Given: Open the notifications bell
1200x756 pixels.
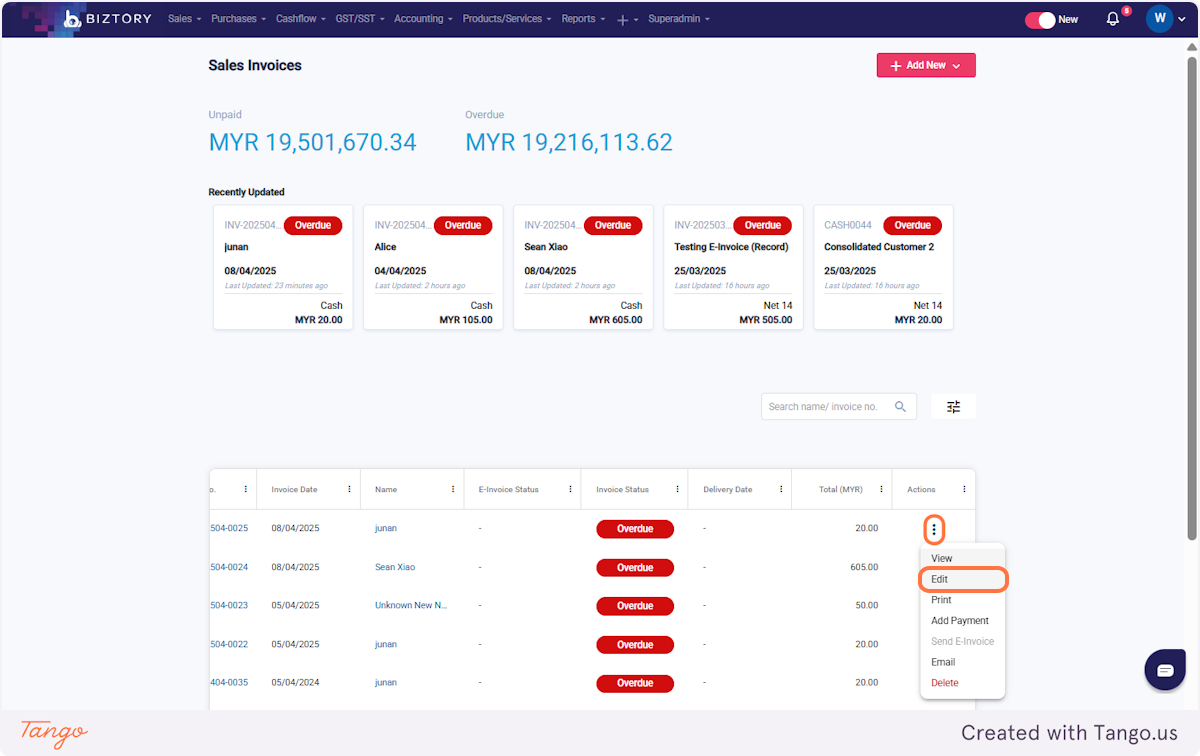Looking at the screenshot, I should click(1113, 19).
